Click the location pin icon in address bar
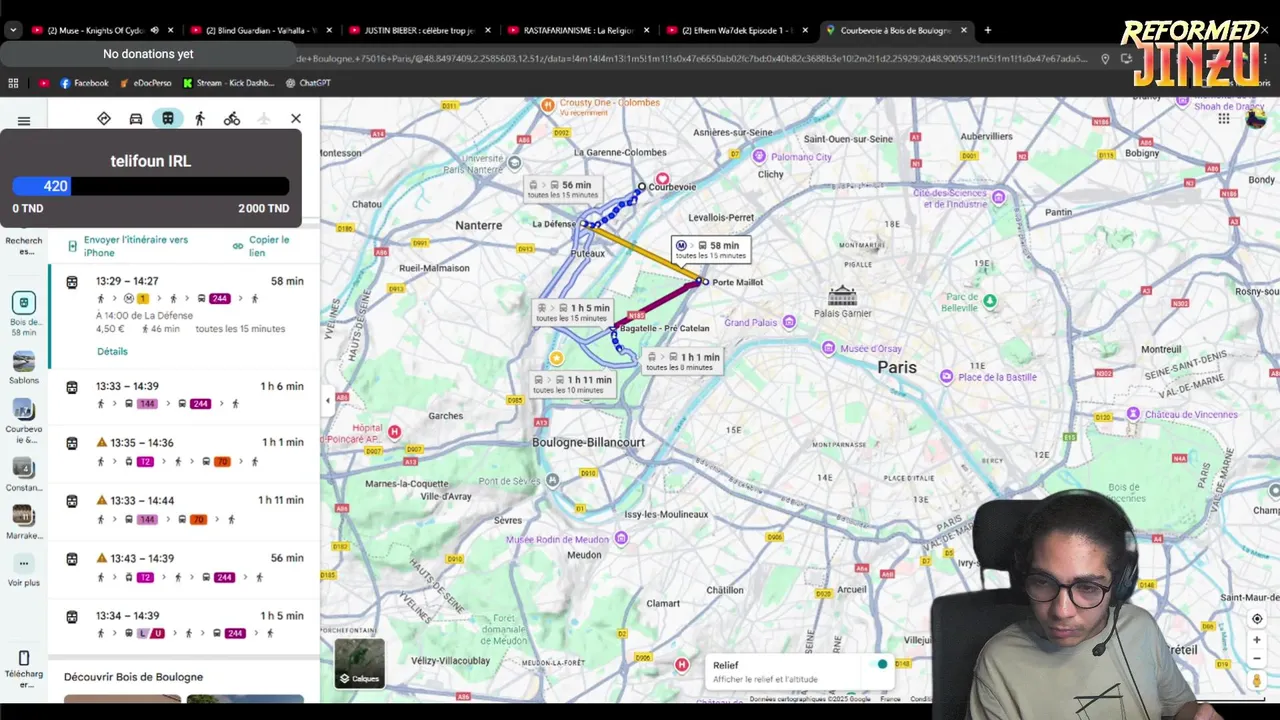The width and height of the screenshot is (1280, 720). point(1105,59)
